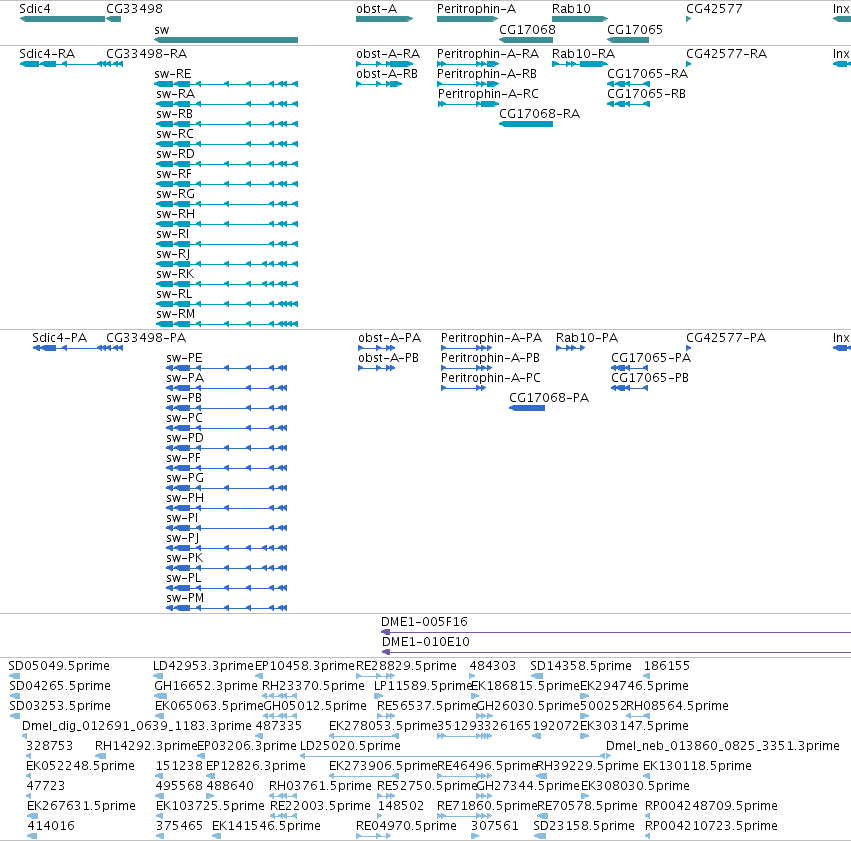Click EST LD42953.3prime
Viewport: 851px width, 841px height.
(158, 676)
